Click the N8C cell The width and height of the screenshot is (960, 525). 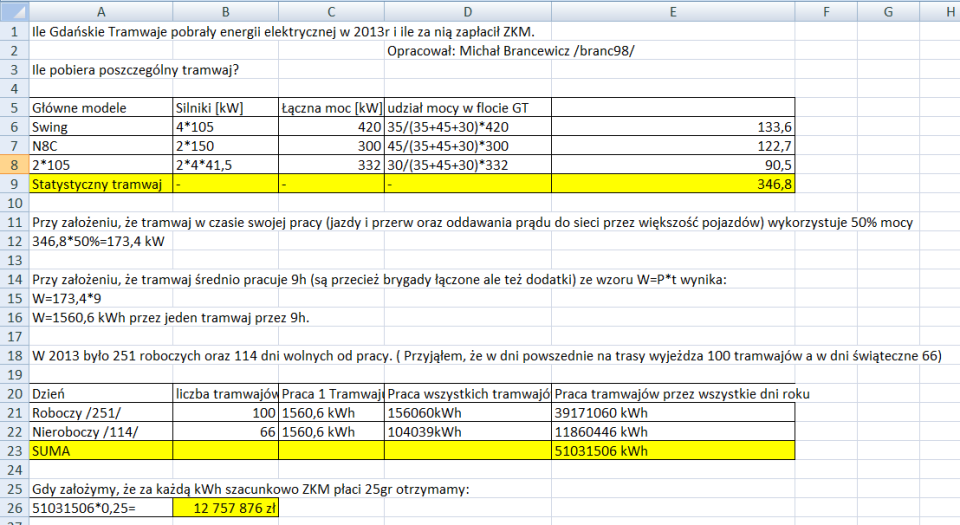101,146
